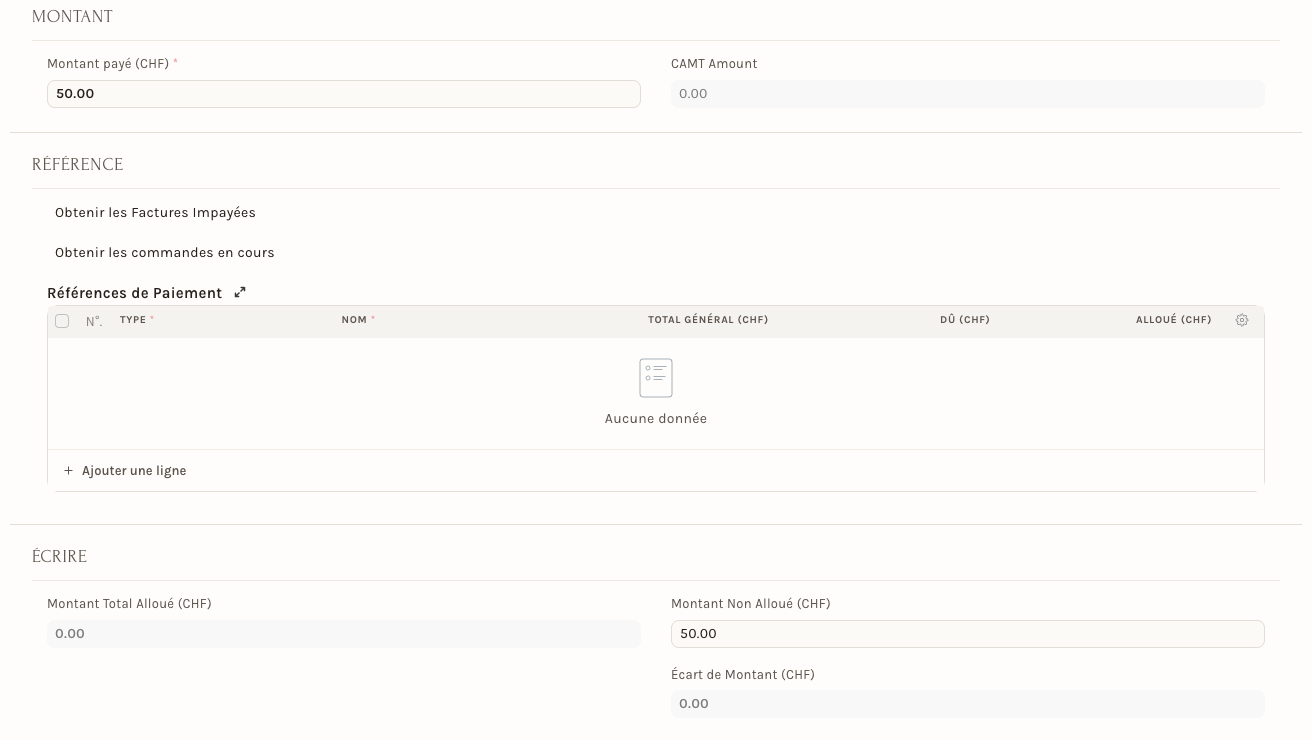Click Obtenir les Factures Impayées

coord(155,213)
